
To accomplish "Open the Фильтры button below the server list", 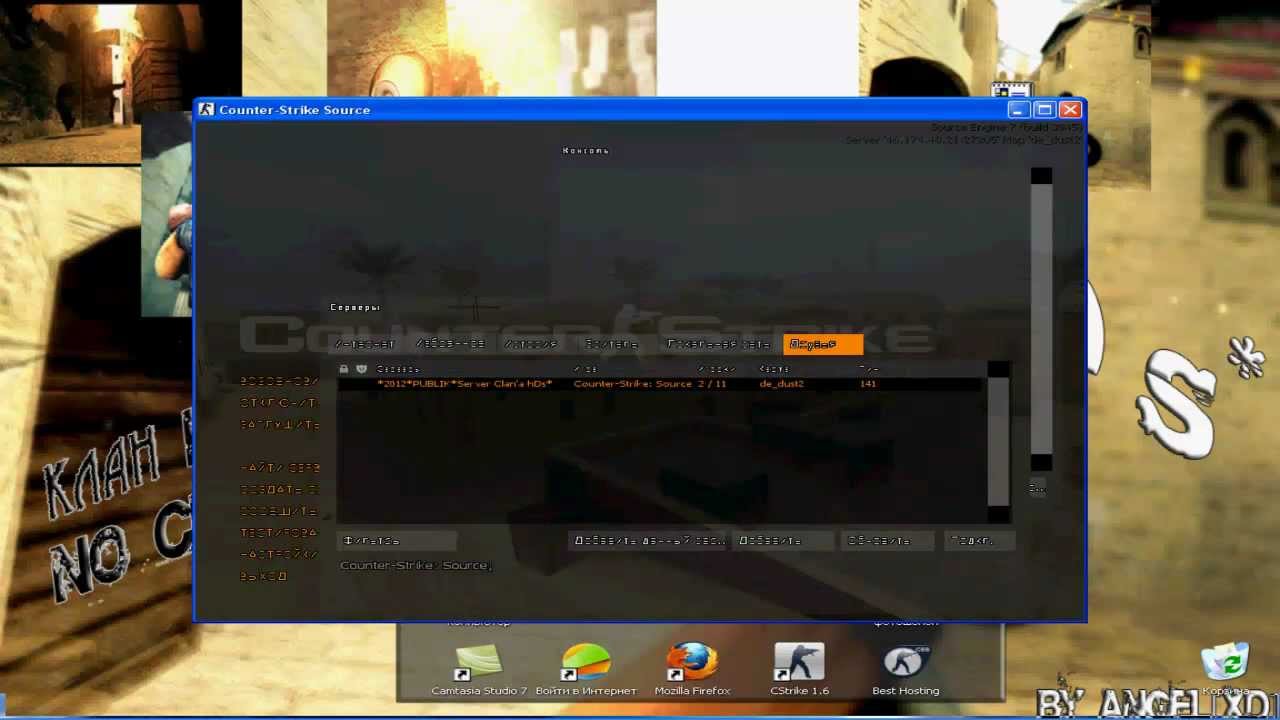I will [x=397, y=541].
